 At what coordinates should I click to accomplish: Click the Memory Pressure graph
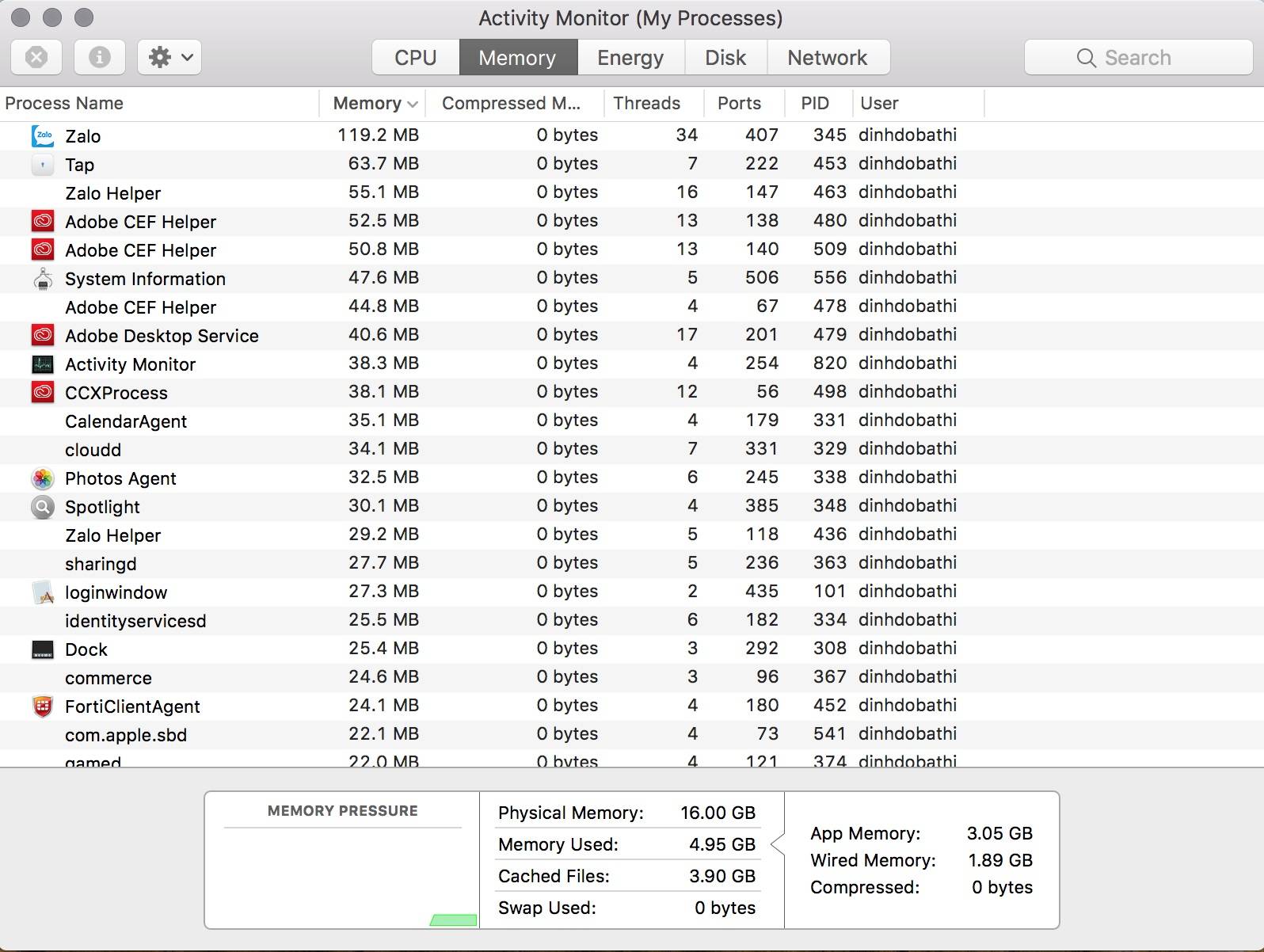[x=343, y=878]
